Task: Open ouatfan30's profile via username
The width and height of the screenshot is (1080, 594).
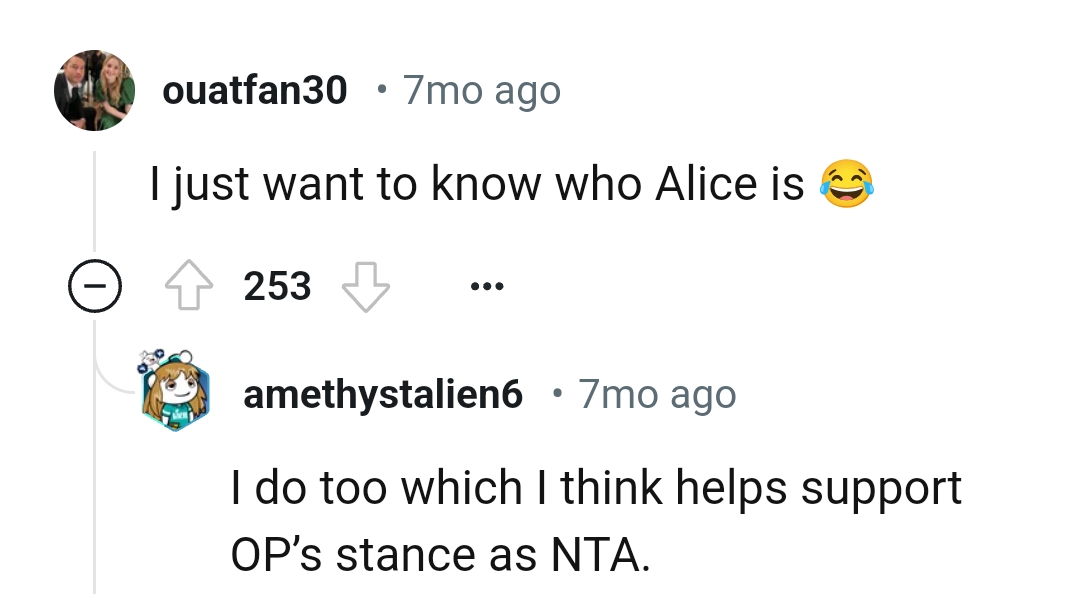Action: tap(255, 89)
